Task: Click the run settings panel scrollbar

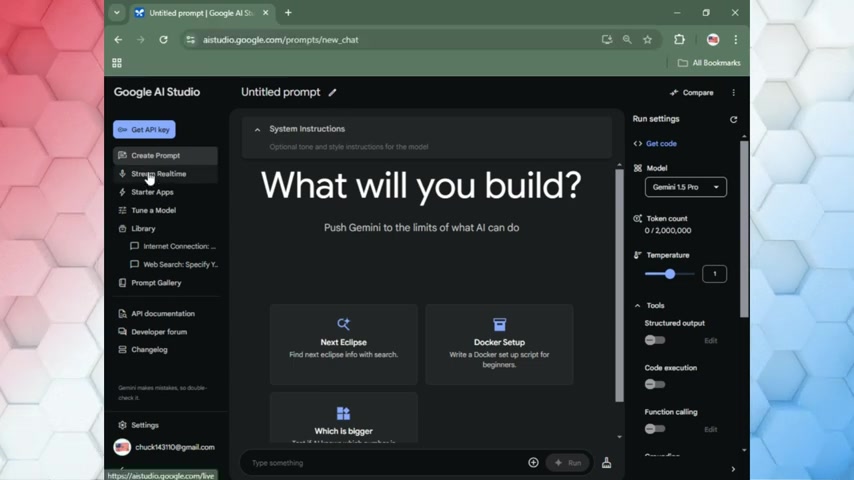Action: 744,229
